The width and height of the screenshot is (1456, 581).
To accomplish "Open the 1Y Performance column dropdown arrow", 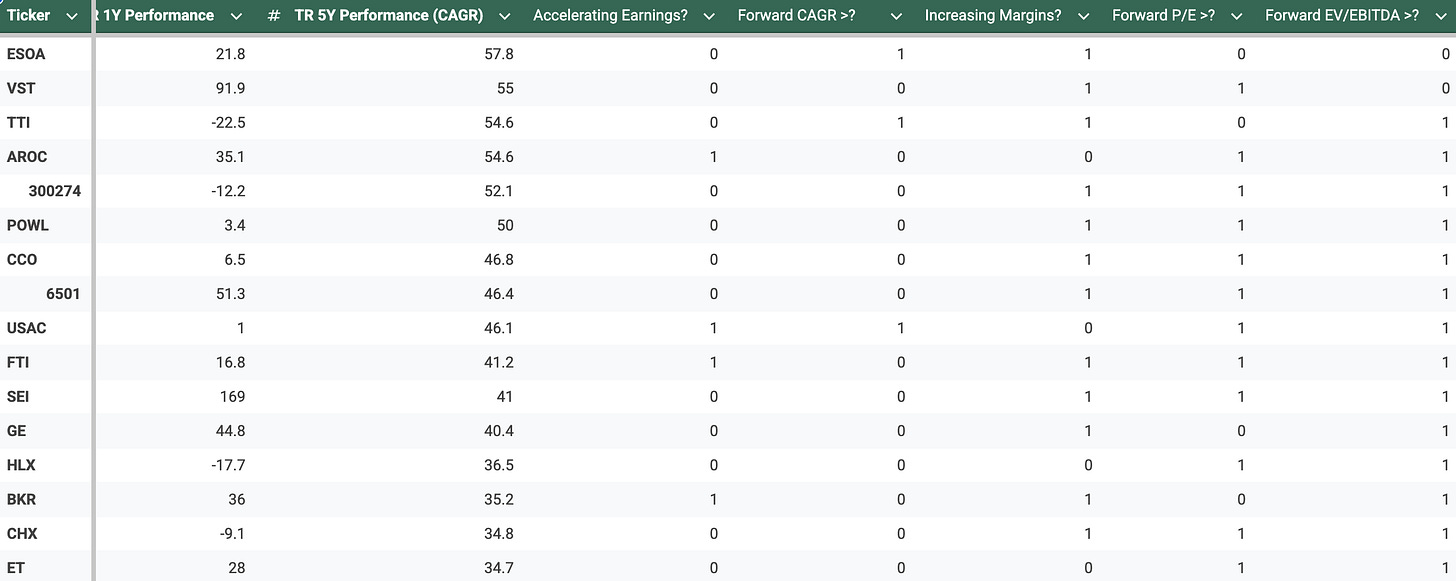I will point(236,16).
